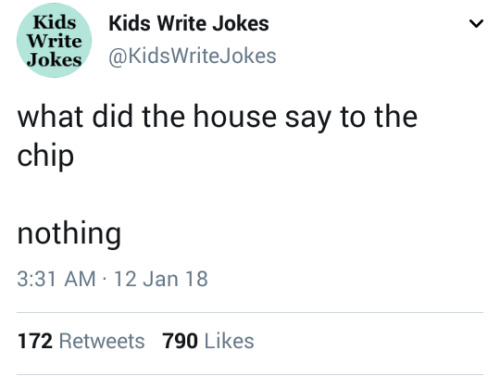Select the punchline text nothing
The width and height of the screenshot is (500, 376).
[69, 234]
